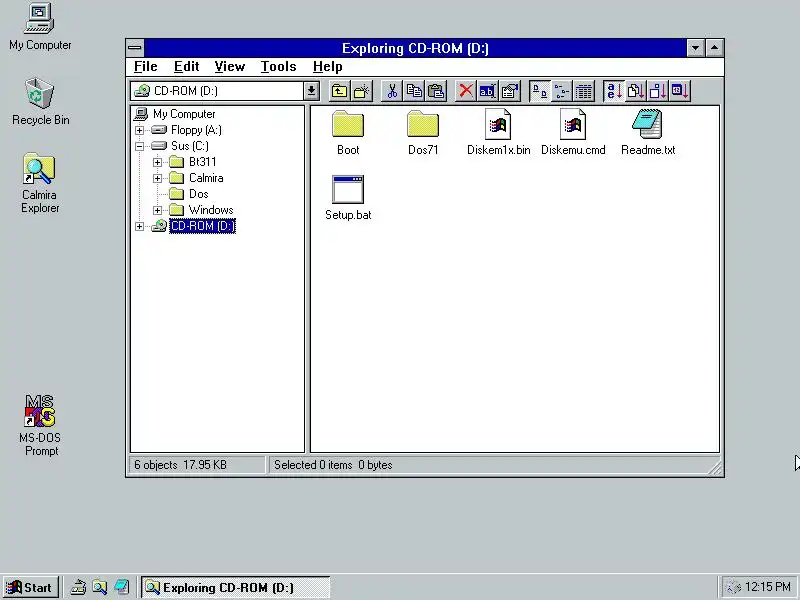Sort files by type
The width and height of the screenshot is (800, 600).
[x=636, y=91]
